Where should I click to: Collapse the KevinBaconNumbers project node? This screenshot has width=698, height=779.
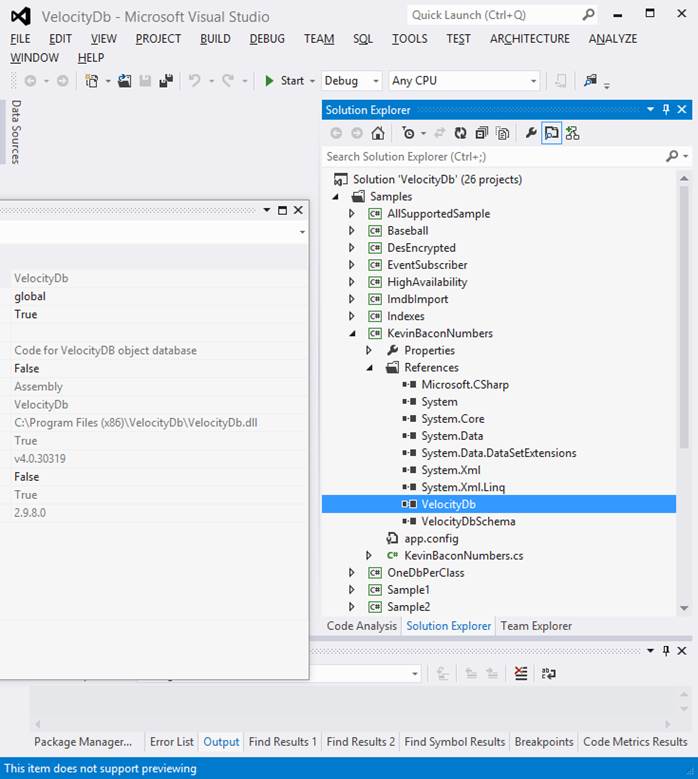tap(352, 334)
